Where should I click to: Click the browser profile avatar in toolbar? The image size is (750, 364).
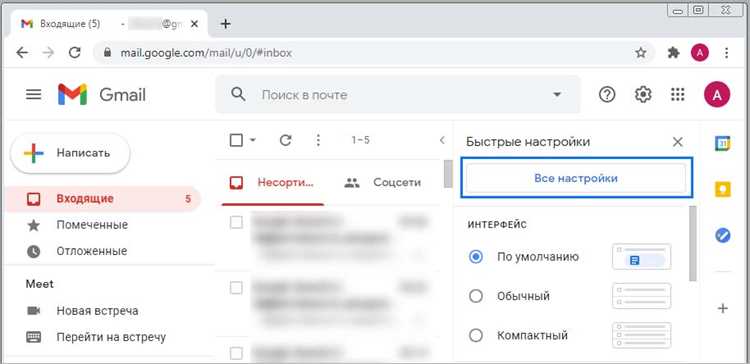coord(700,53)
